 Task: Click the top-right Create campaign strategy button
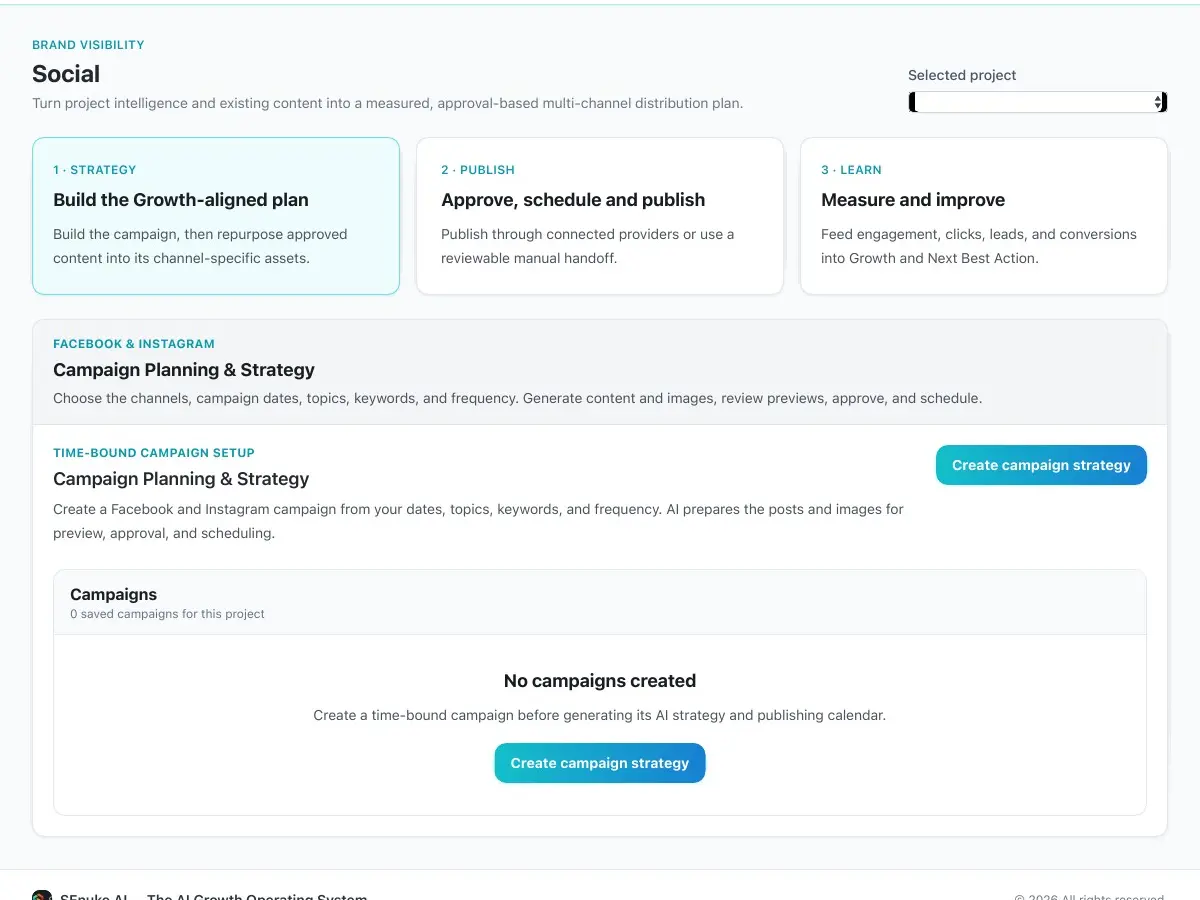click(1041, 465)
